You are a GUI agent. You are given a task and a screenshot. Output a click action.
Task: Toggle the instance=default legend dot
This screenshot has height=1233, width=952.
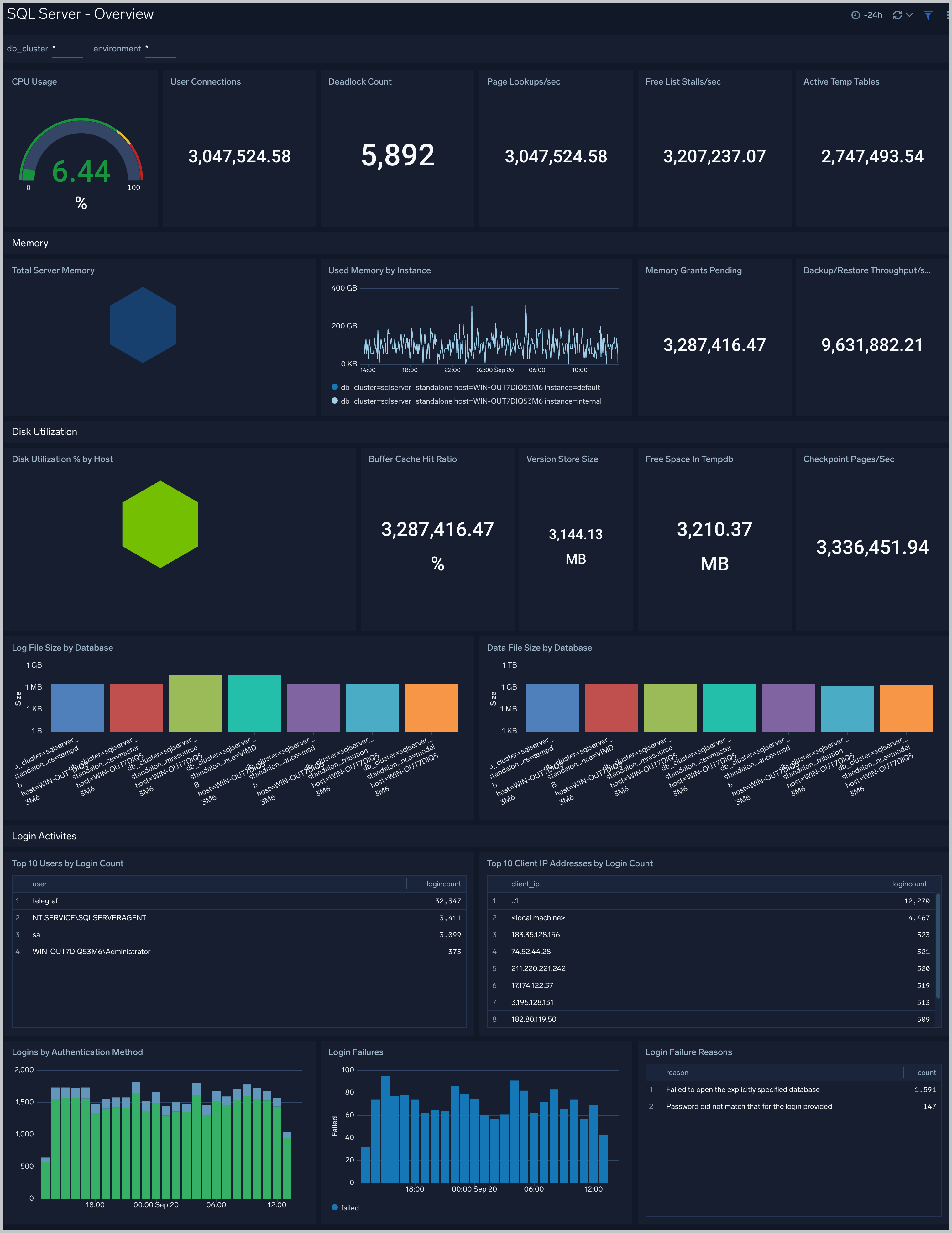click(335, 387)
